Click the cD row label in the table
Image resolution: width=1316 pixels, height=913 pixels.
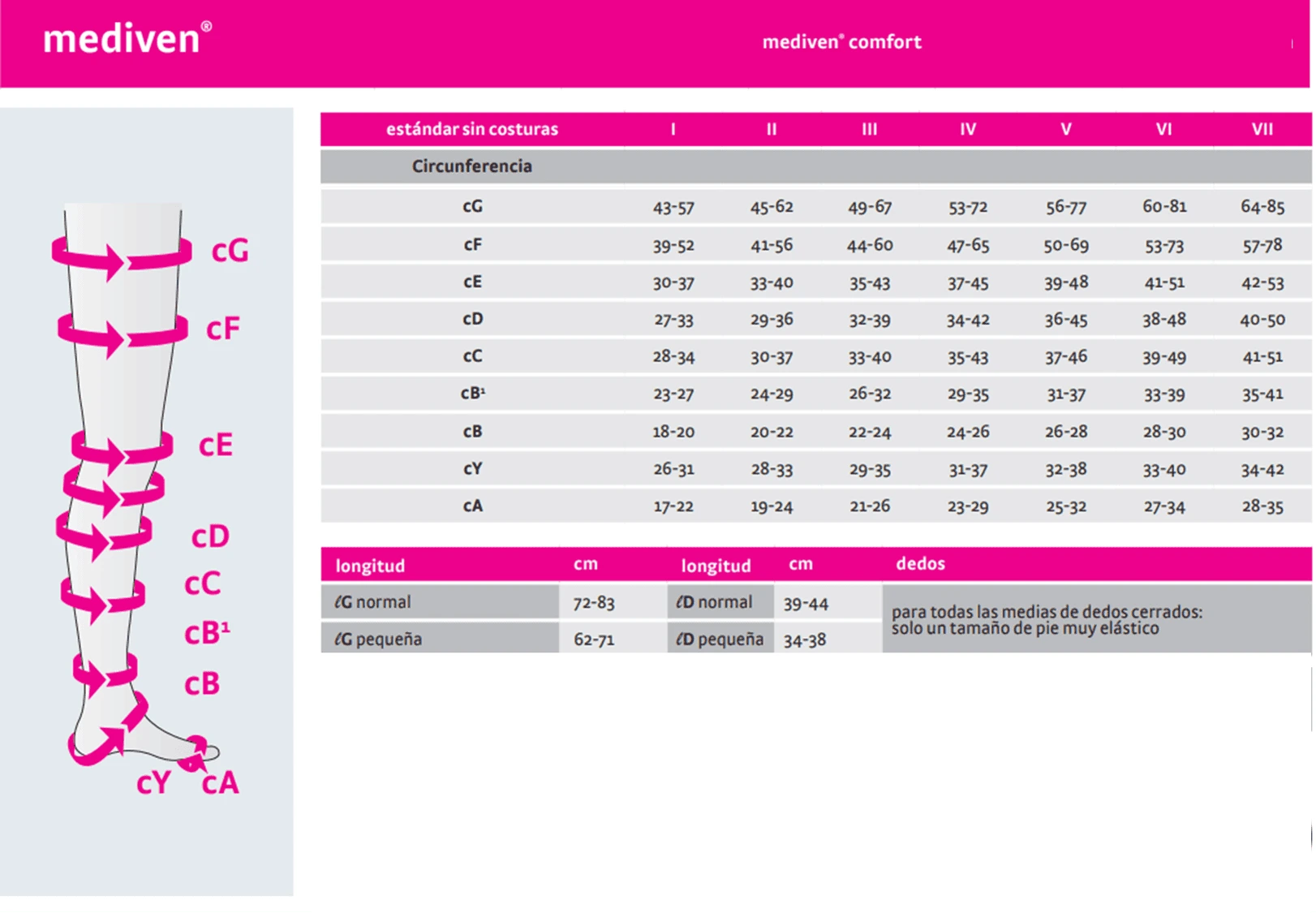pos(473,319)
